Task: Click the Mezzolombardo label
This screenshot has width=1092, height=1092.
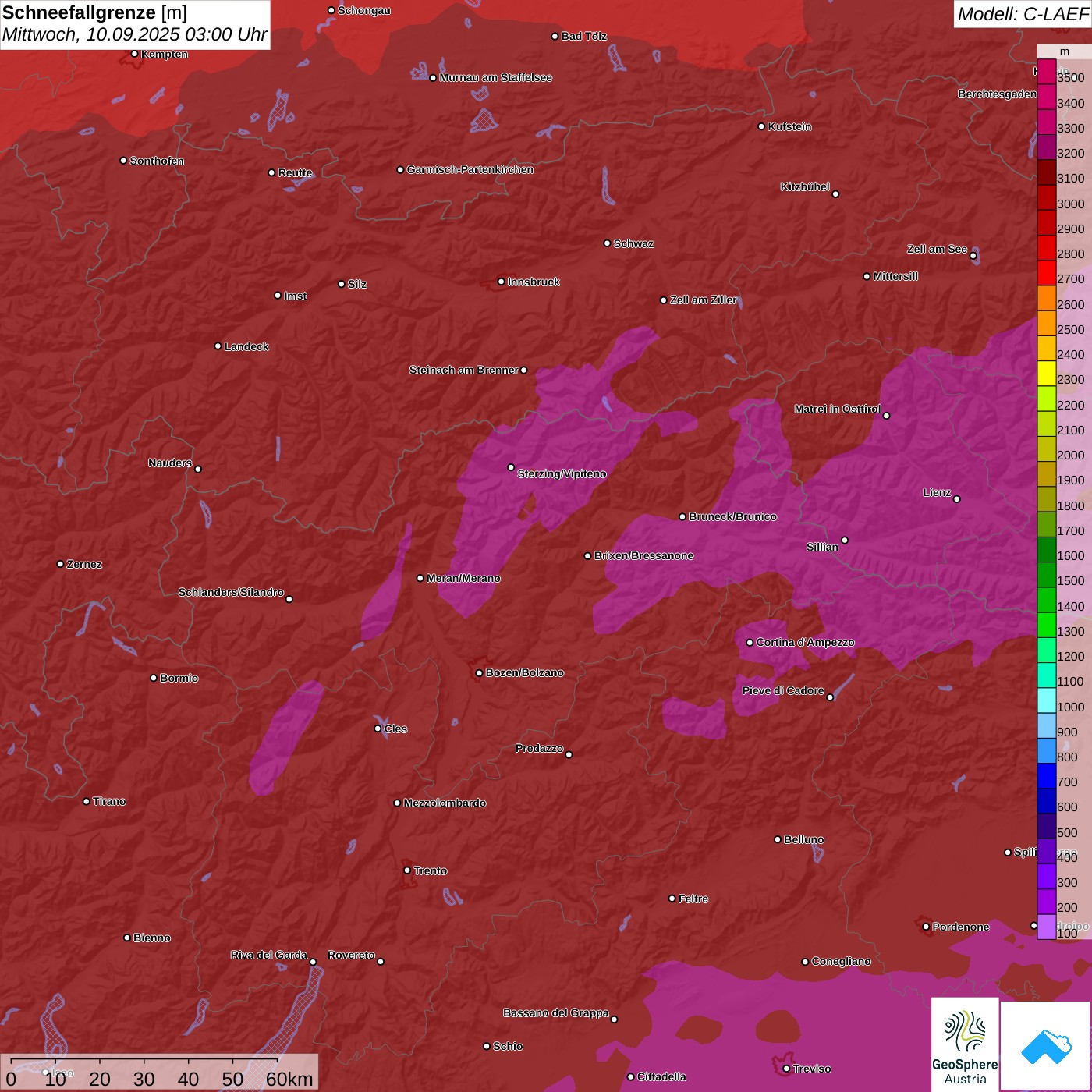Action: 445,803
